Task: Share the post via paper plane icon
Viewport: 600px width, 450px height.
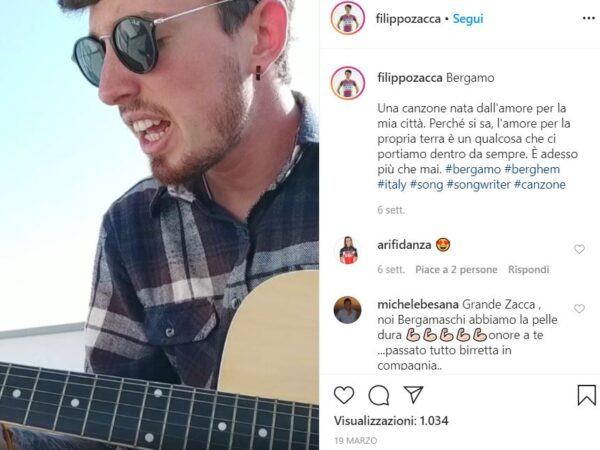Action: (413, 394)
